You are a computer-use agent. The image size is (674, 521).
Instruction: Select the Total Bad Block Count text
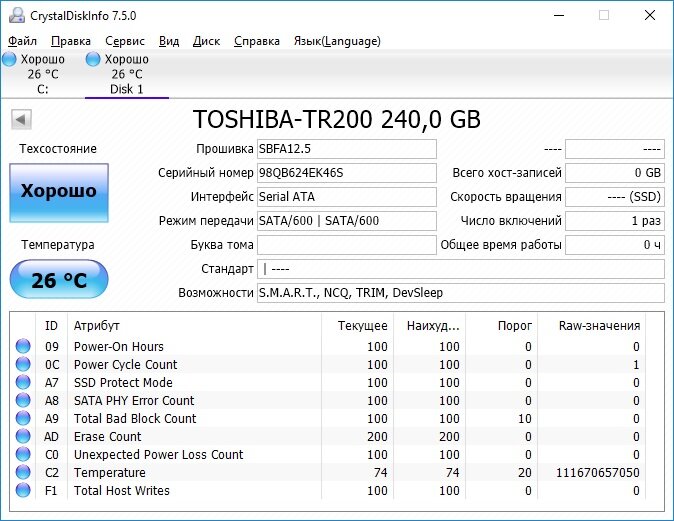135,419
